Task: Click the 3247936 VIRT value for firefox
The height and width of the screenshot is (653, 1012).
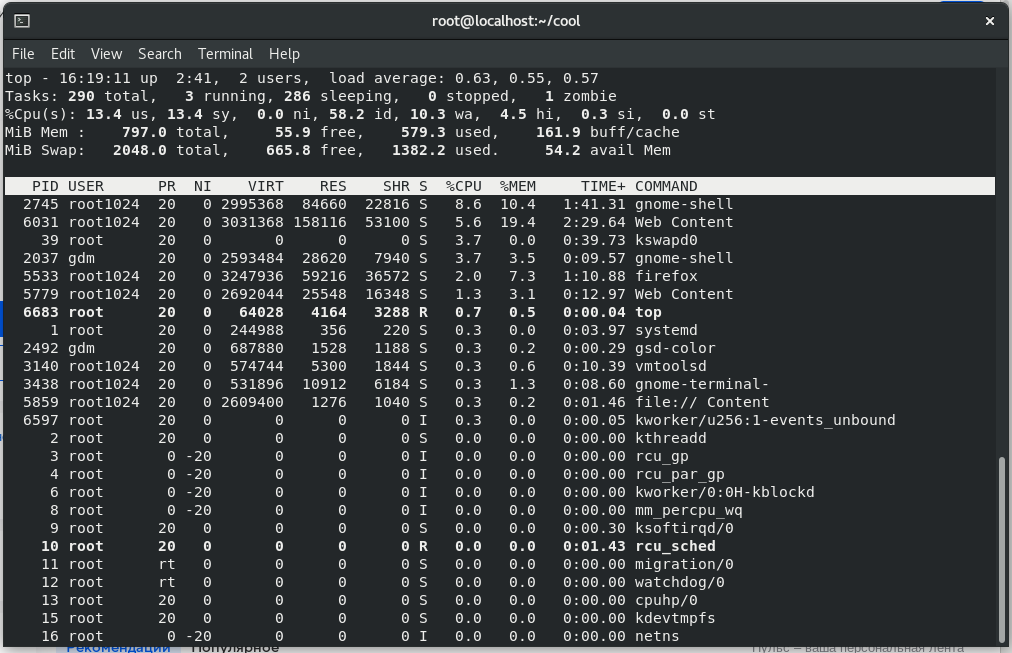Action: click(x=252, y=277)
